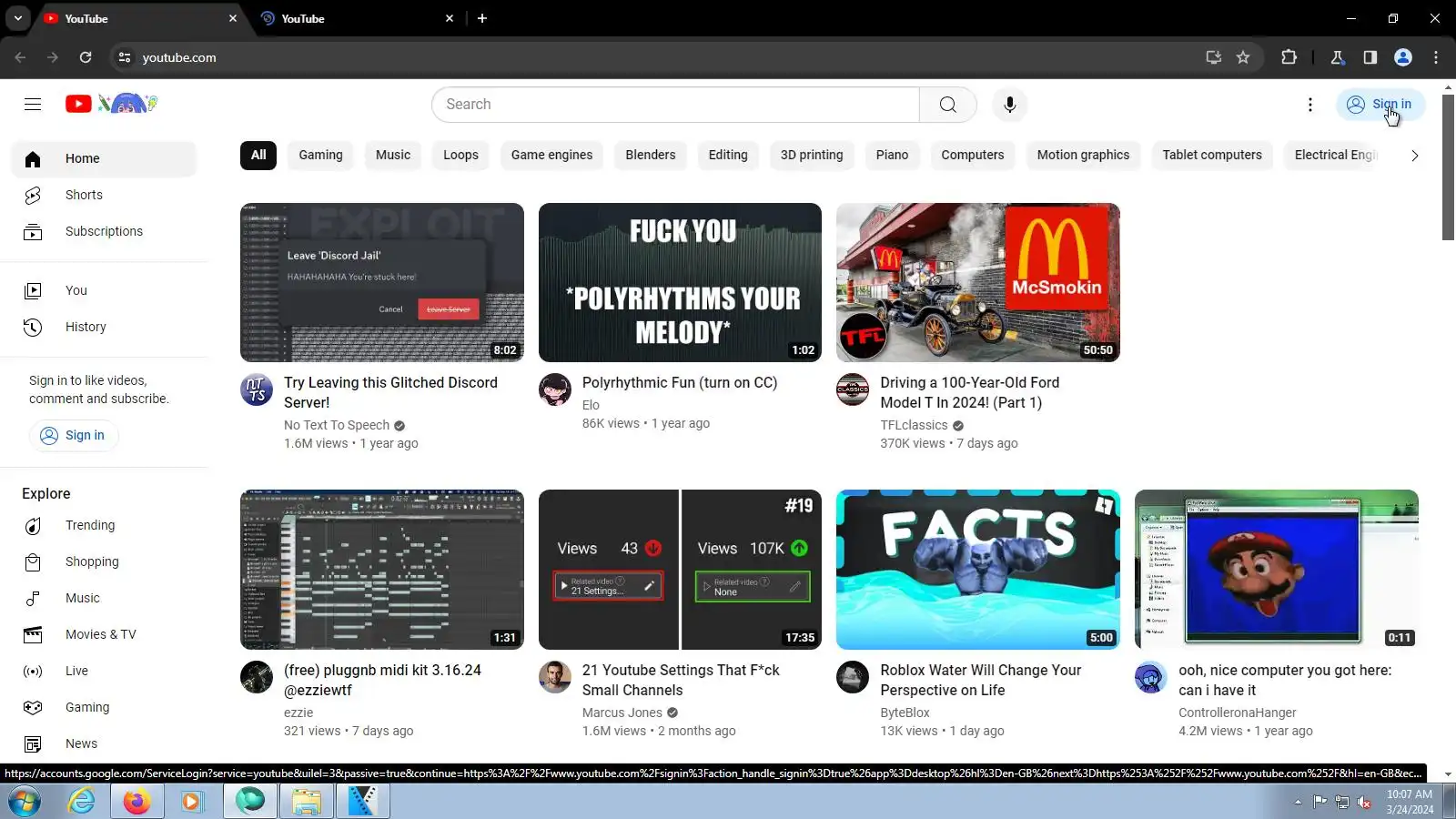Open the You section
This screenshot has height=819, width=1456.
(x=104, y=290)
